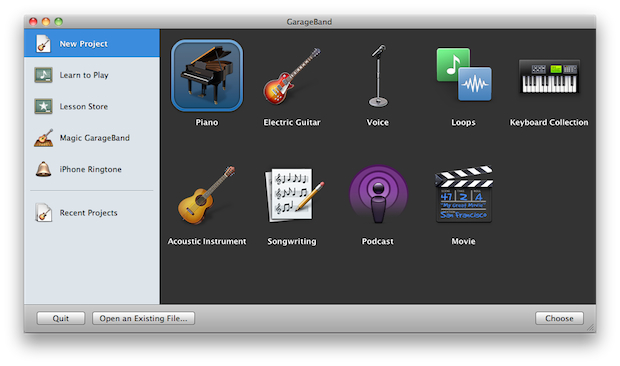Close the GarageBand window

pyautogui.click(x=33, y=22)
